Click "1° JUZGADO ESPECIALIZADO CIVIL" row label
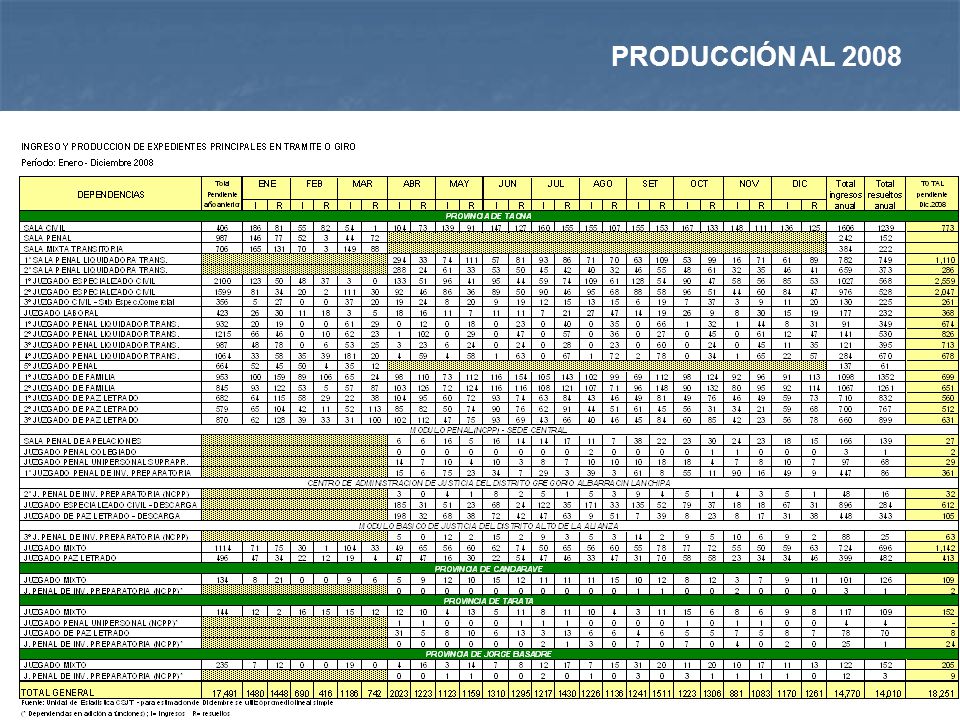The width and height of the screenshot is (960, 720). (x=89, y=281)
